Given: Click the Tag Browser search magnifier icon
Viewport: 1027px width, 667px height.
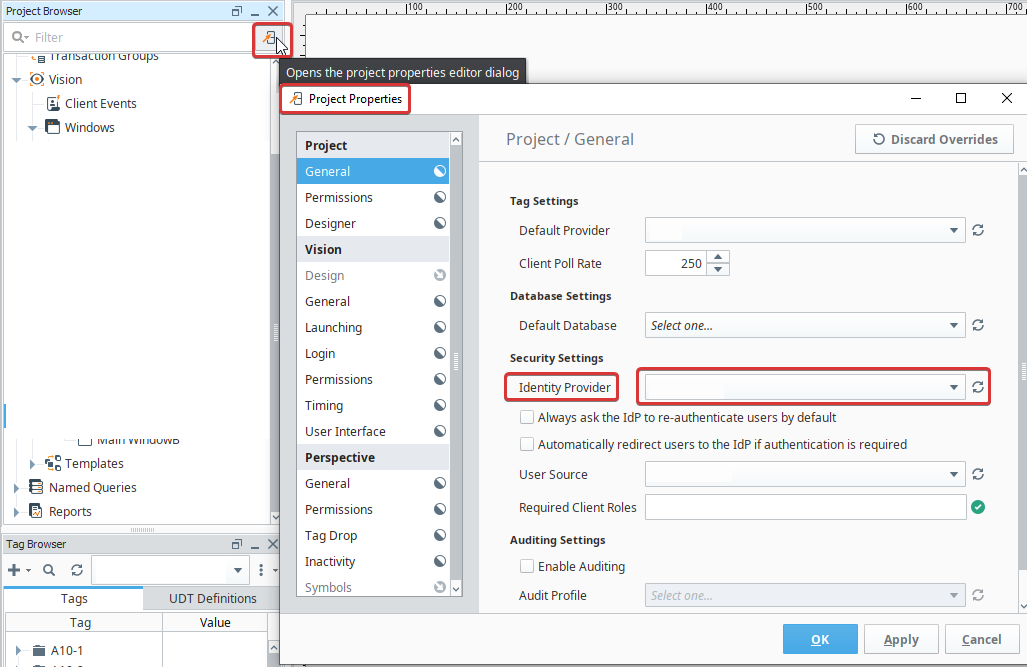Looking at the screenshot, I should [x=49, y=570].
